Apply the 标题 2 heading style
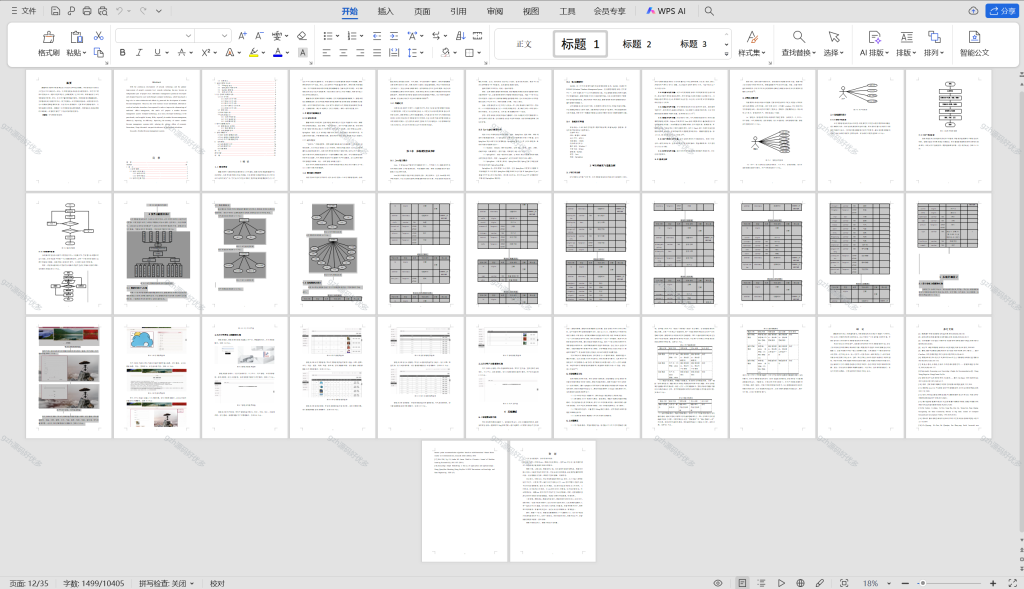Viewport: 1024px width, 589px height. 637,44
